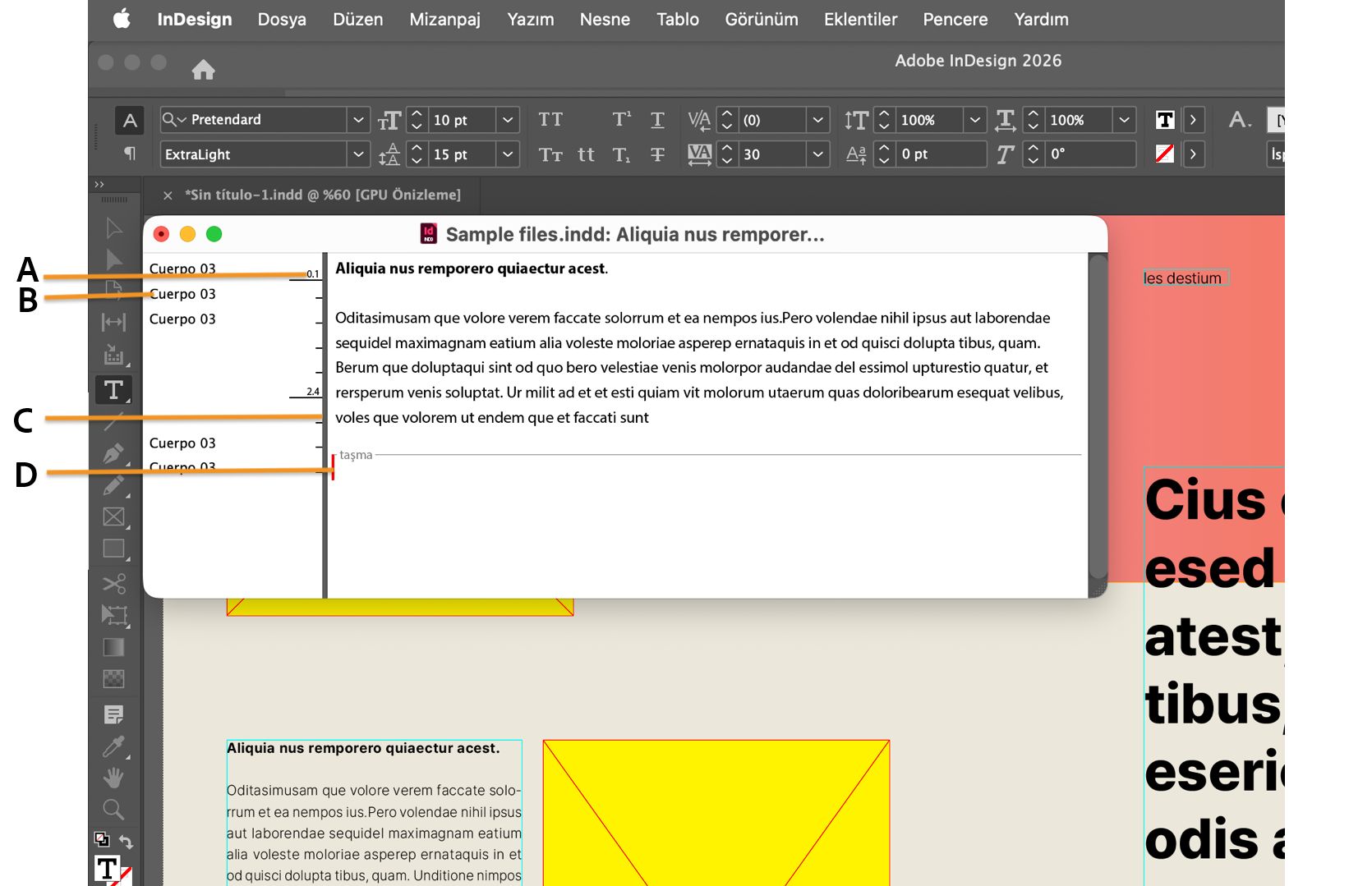
Task: Select the Selection tool arrow
Action: (114, 228)
